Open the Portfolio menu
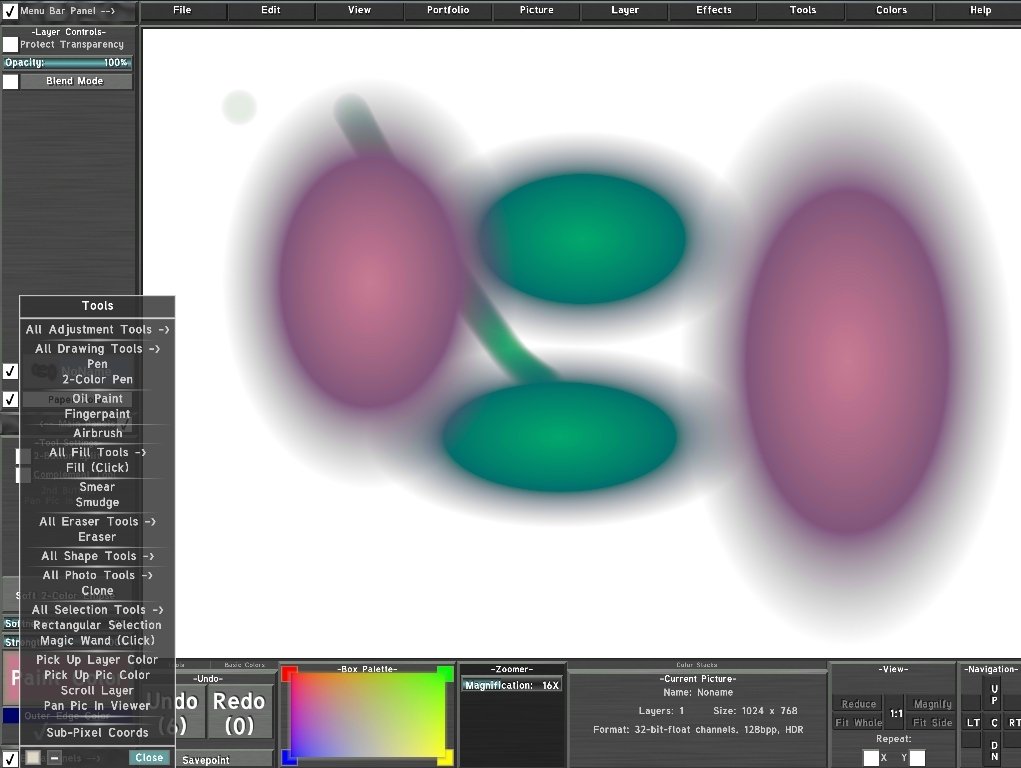The width and height of the screenshot is (1021, 768). coord(448,10)
